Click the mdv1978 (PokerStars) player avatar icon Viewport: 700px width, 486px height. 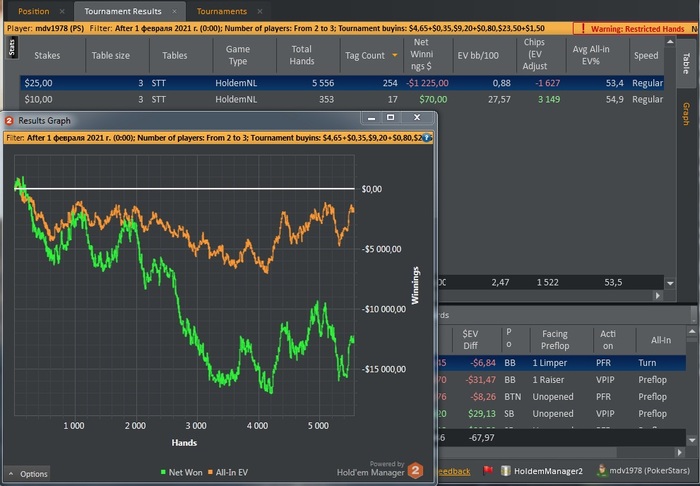pos(602,470)
